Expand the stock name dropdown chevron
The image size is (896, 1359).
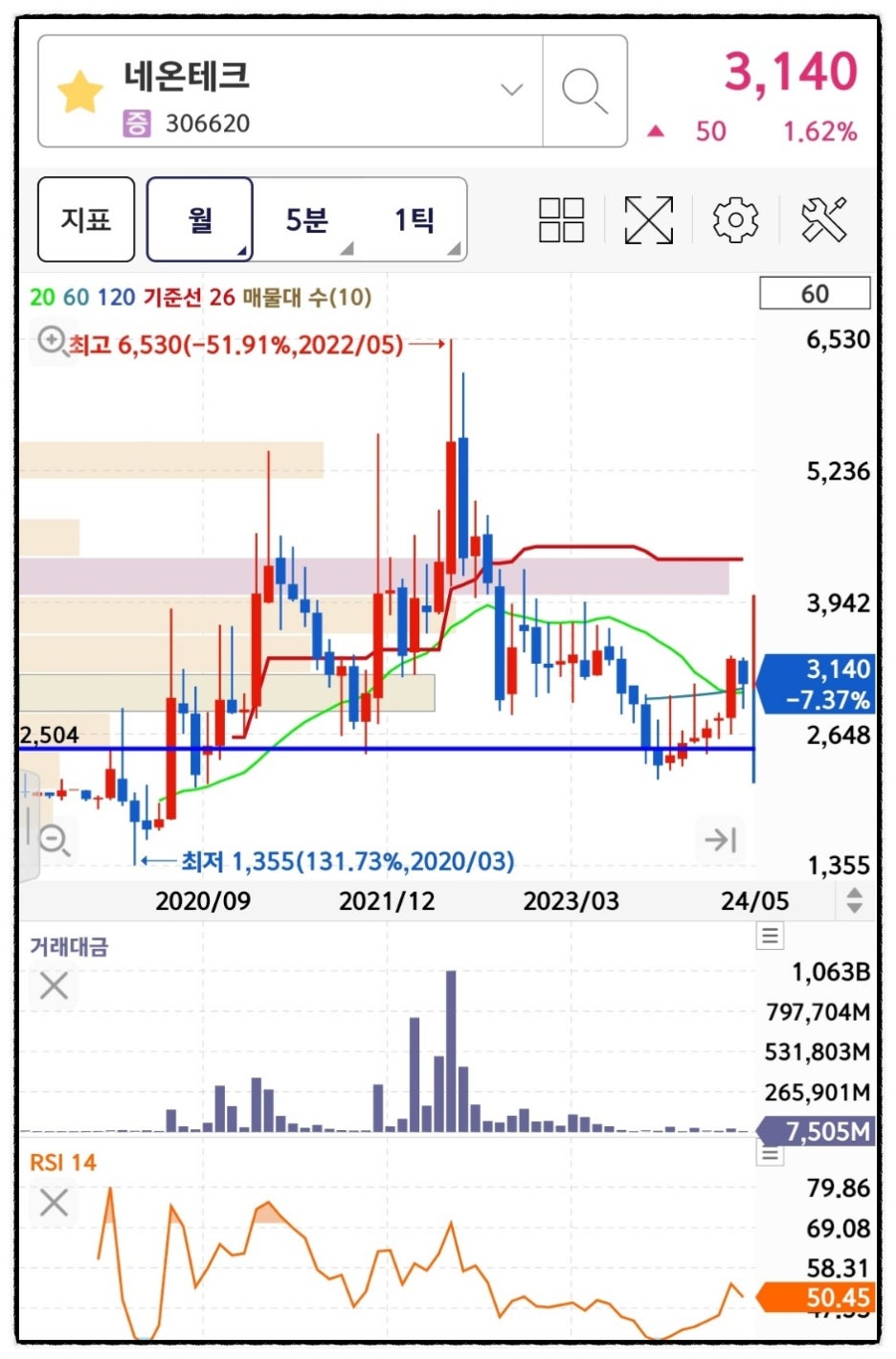point(512,90)
